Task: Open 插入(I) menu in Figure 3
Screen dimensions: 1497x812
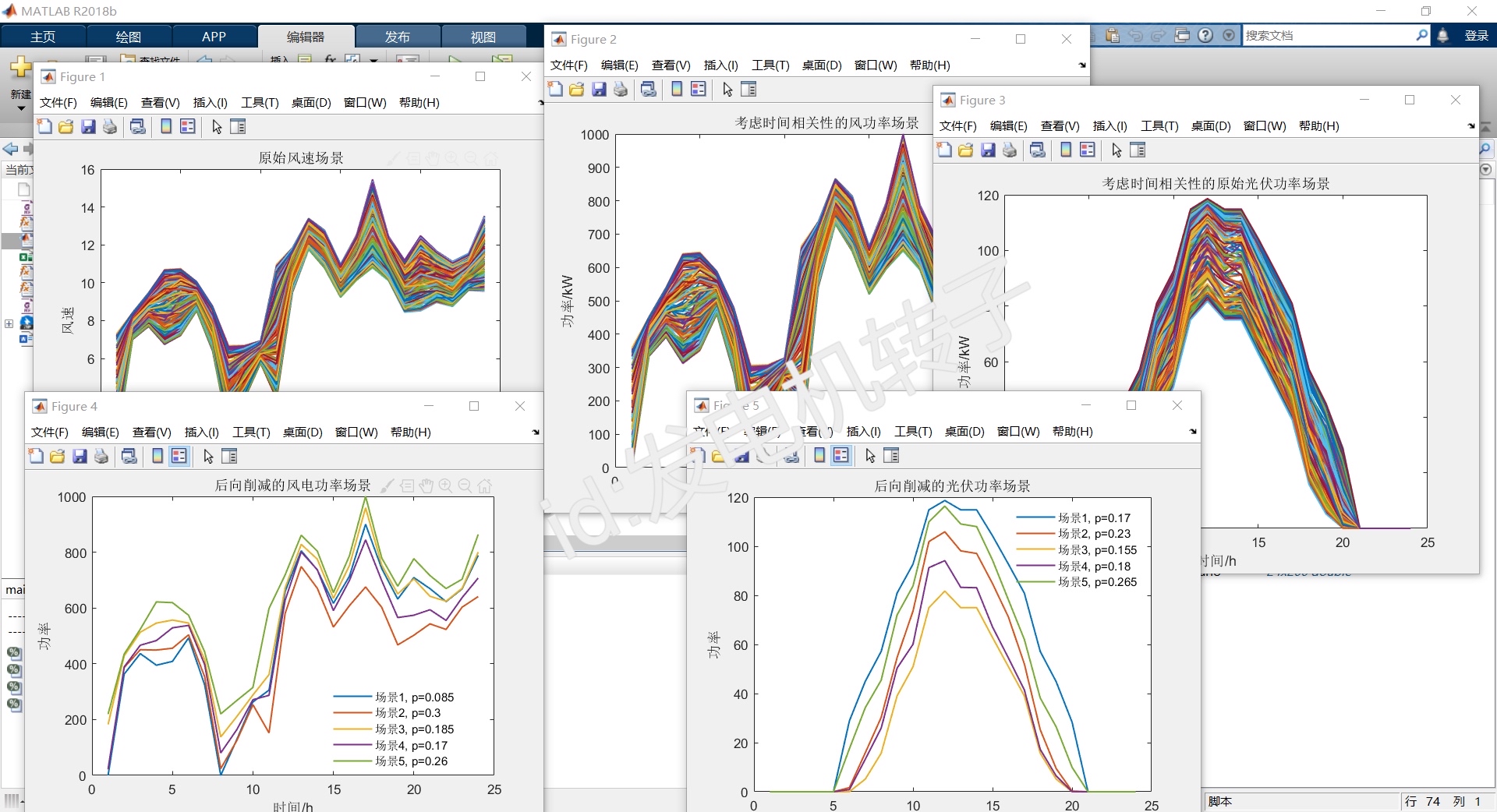Action: click(x=1110, y=125)
